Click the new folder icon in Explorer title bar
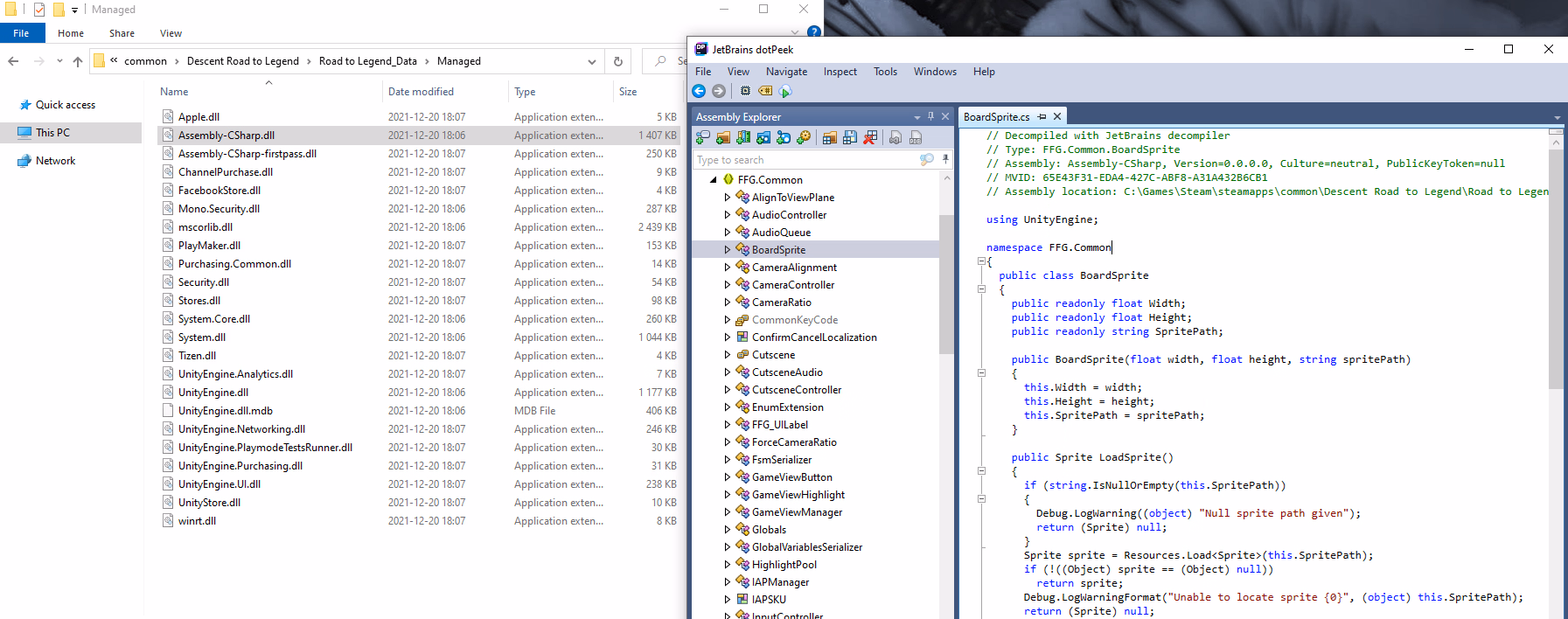The width and height of the screenshot is (1568, 619). click(x=59, y=10)
